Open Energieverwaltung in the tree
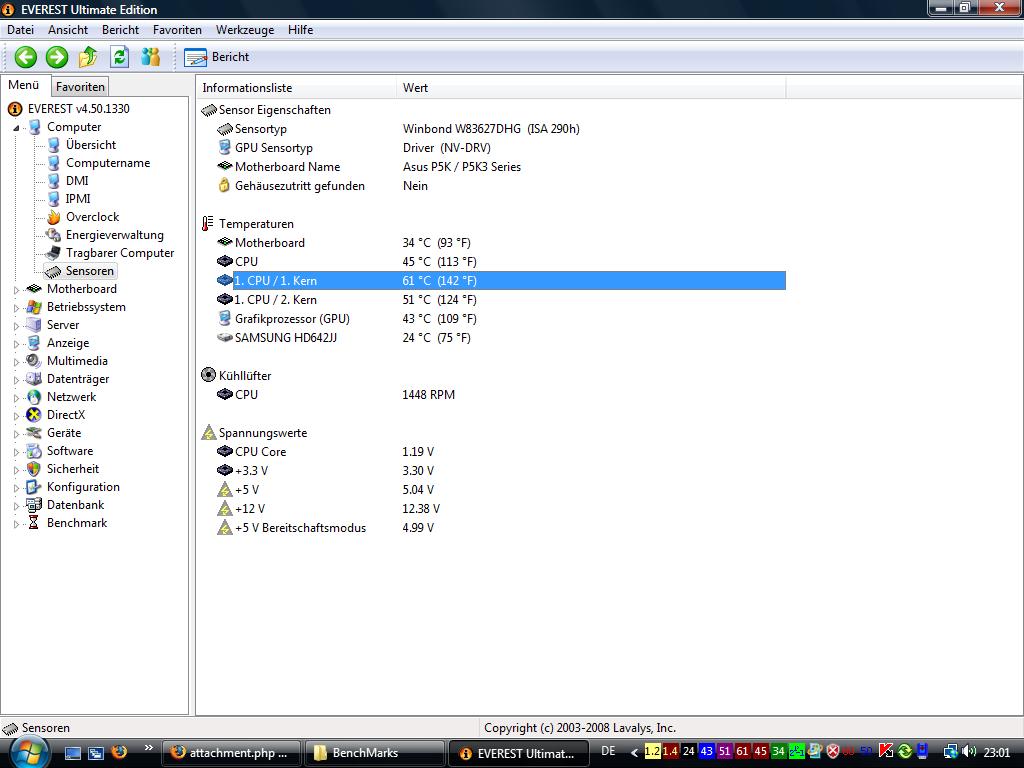The width and height of the screenshot is (1024, 768). point(114,235)
